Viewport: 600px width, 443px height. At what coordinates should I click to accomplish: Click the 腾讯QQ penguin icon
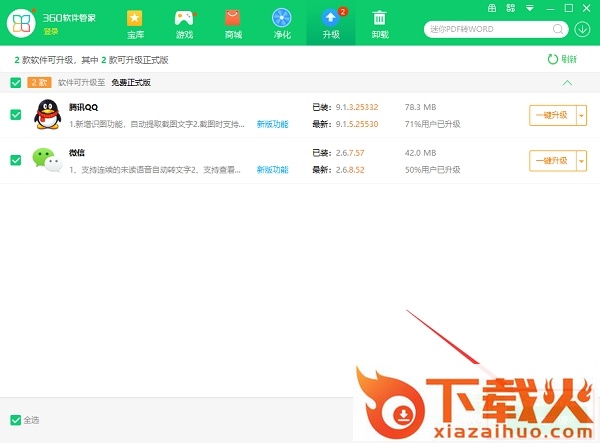(46, 114)
